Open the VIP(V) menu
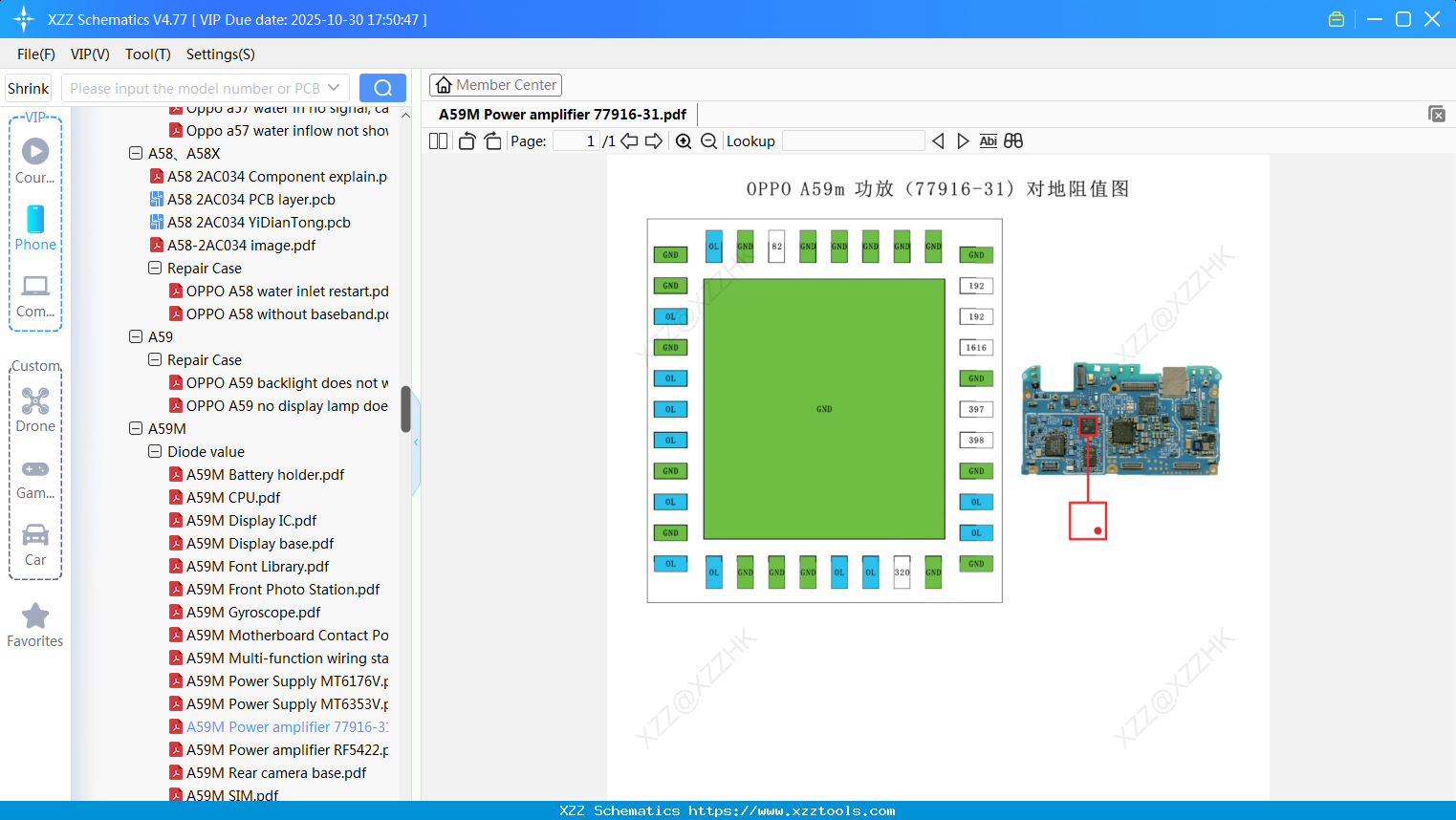This screenshot has height=820, width=1456. point(90,54)
